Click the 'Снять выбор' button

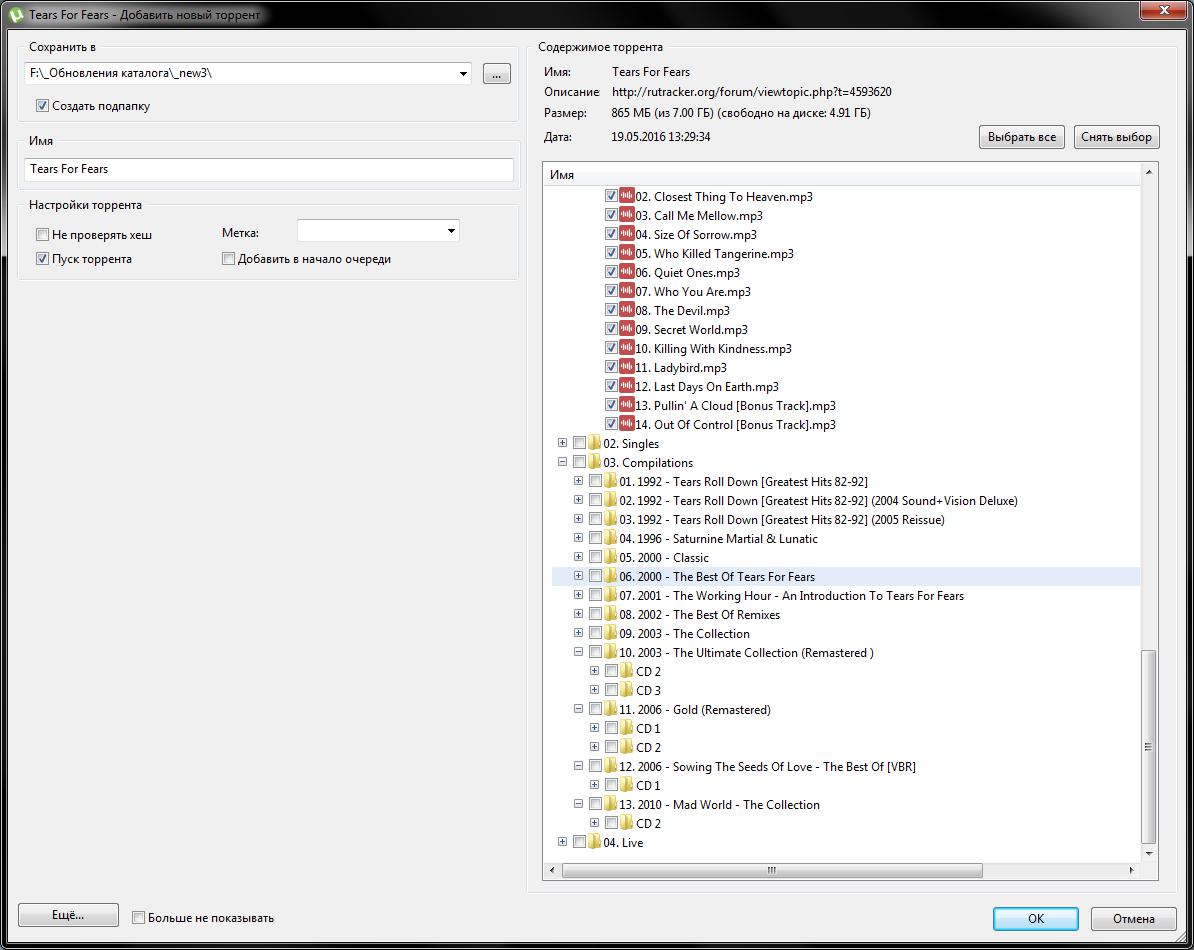pyautogui.click(x=1116, y=137)
